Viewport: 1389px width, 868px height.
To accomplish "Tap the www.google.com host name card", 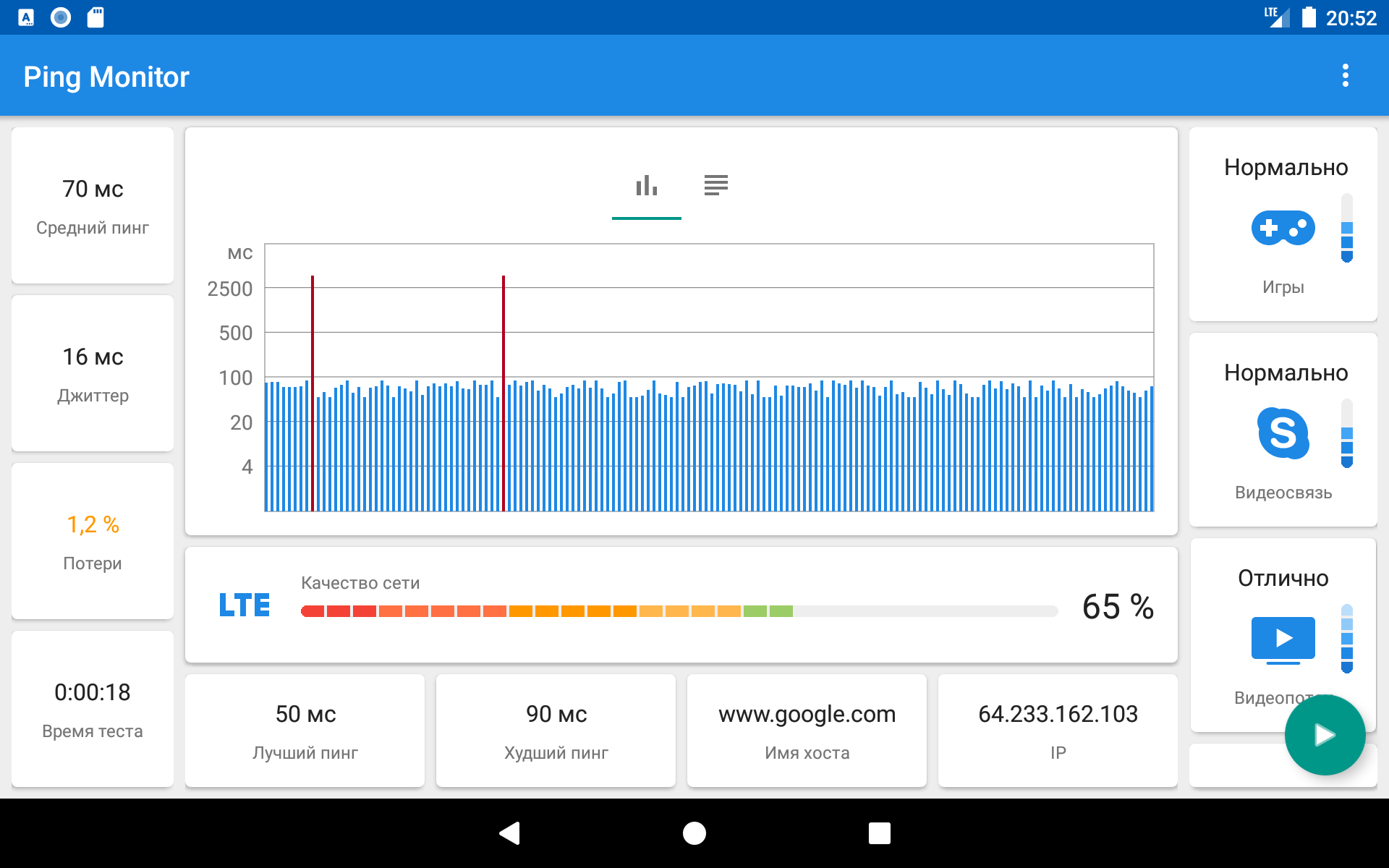I will click(807, 731).
